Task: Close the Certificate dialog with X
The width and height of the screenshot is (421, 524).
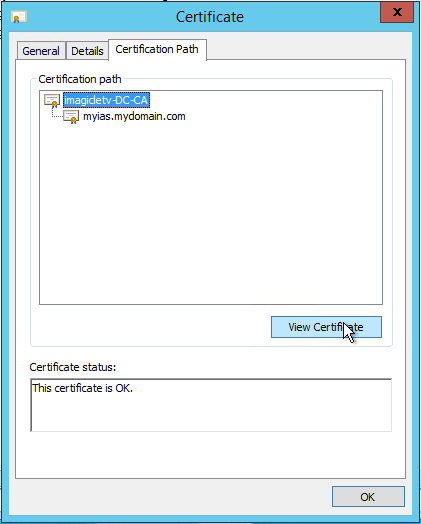Action: point(397,12)
